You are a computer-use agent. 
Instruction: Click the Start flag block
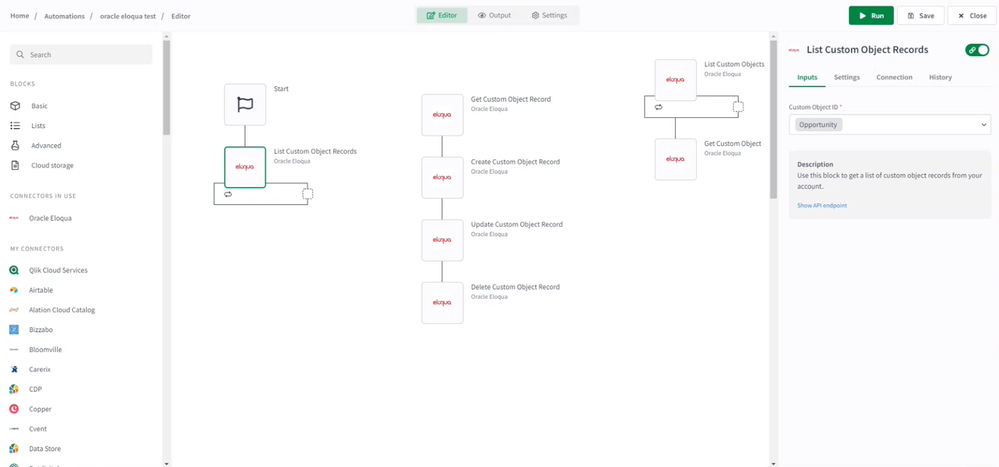245,104
